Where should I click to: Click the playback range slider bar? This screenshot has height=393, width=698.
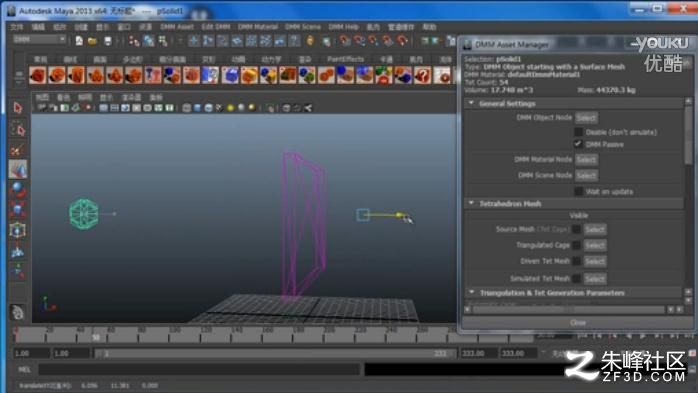point(275,353)
